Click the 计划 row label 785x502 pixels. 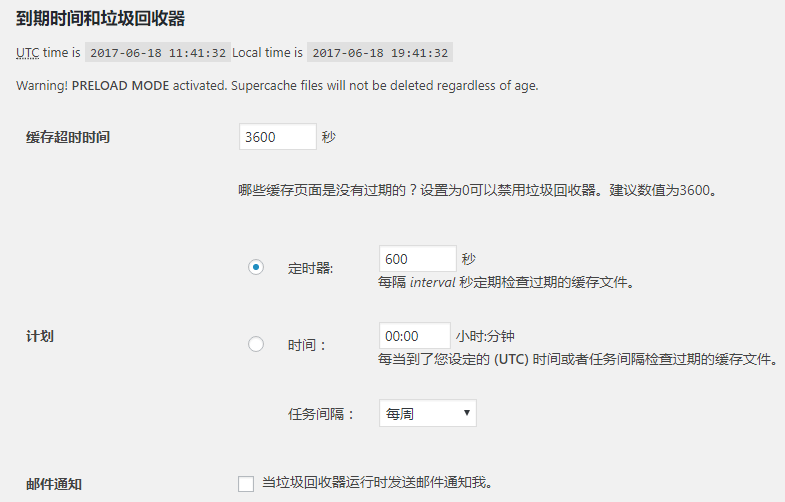point(40,337)
